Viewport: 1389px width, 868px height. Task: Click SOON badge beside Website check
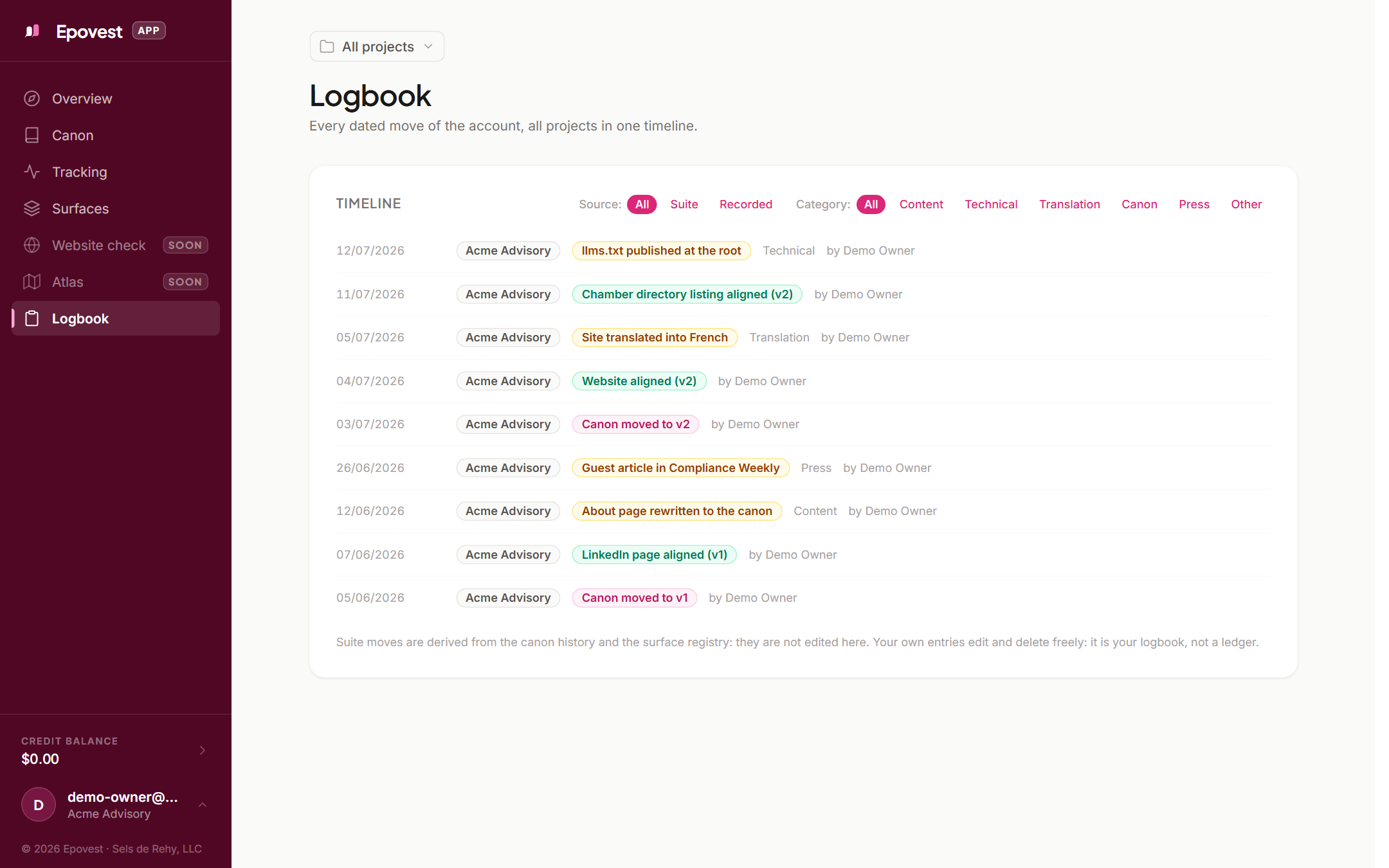coord(185,245)
